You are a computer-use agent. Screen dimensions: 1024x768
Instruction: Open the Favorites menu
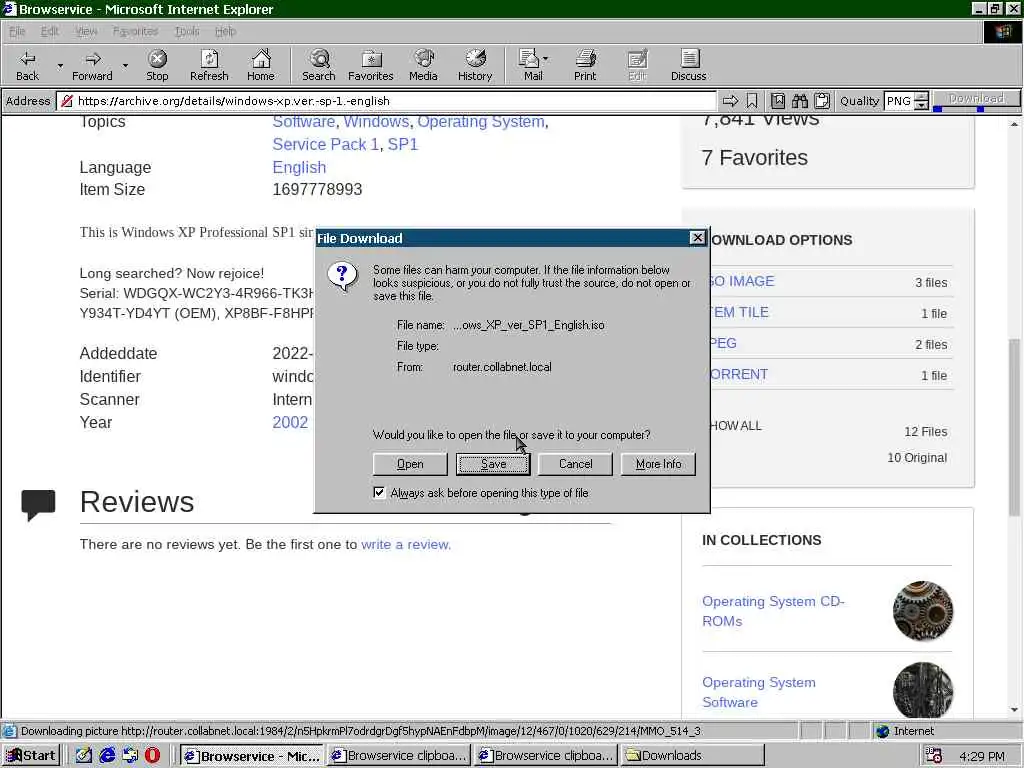click(135, 31)
